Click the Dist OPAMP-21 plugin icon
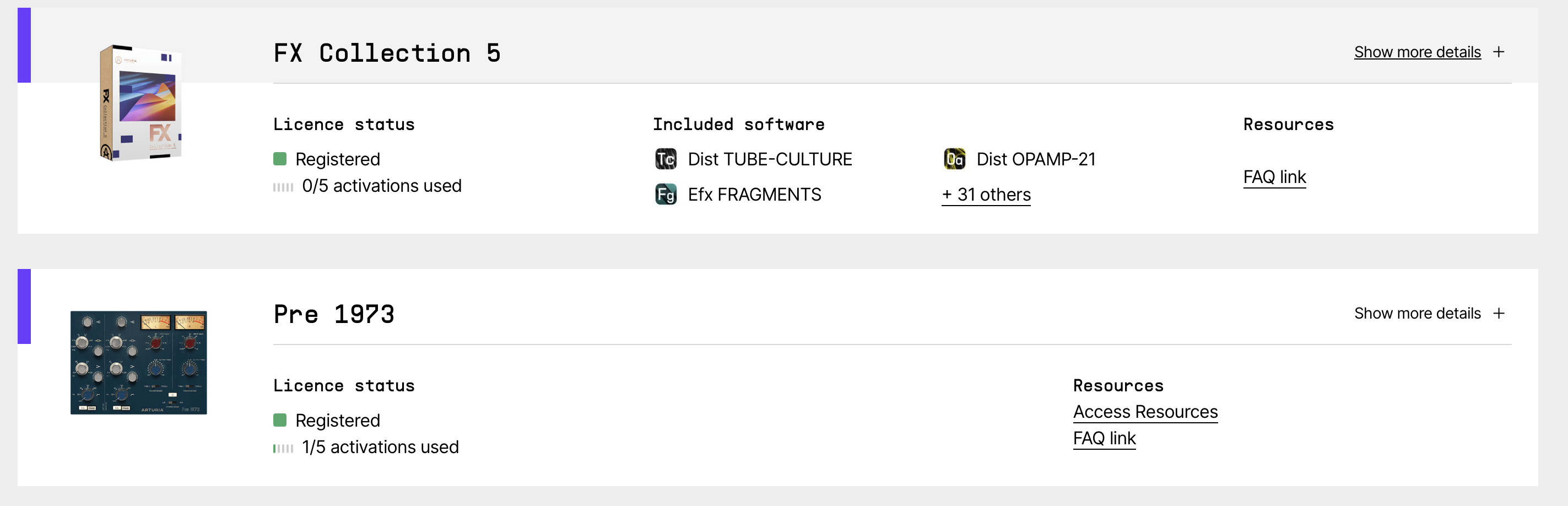The height and width of the screenshot is (506, 1568). [x=954, y=159]
